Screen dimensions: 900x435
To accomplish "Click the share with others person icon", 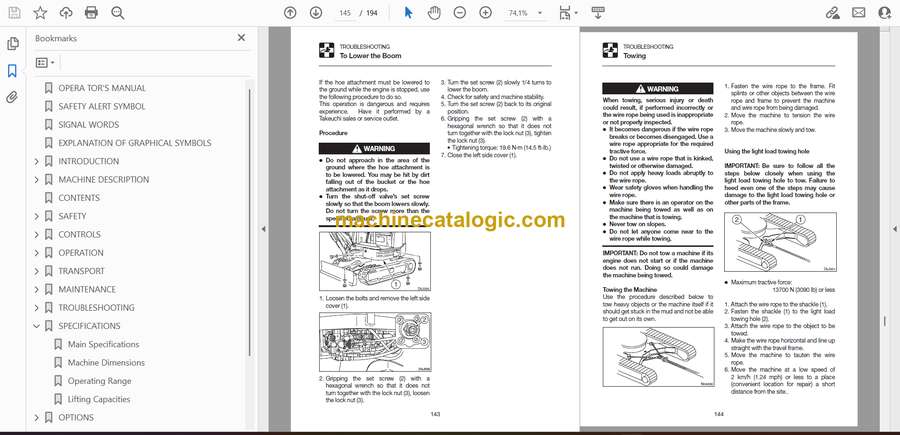I will coord(885,13).
